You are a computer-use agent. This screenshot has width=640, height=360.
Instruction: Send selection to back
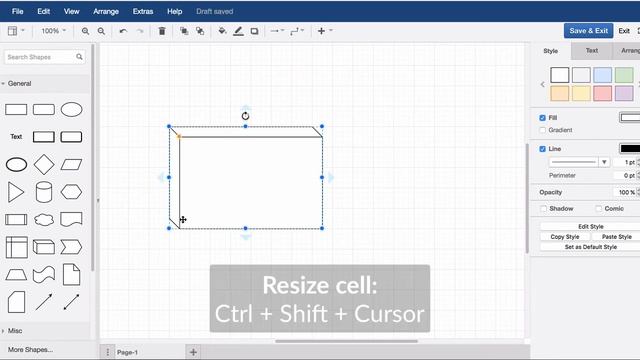[x=200, y=31]
